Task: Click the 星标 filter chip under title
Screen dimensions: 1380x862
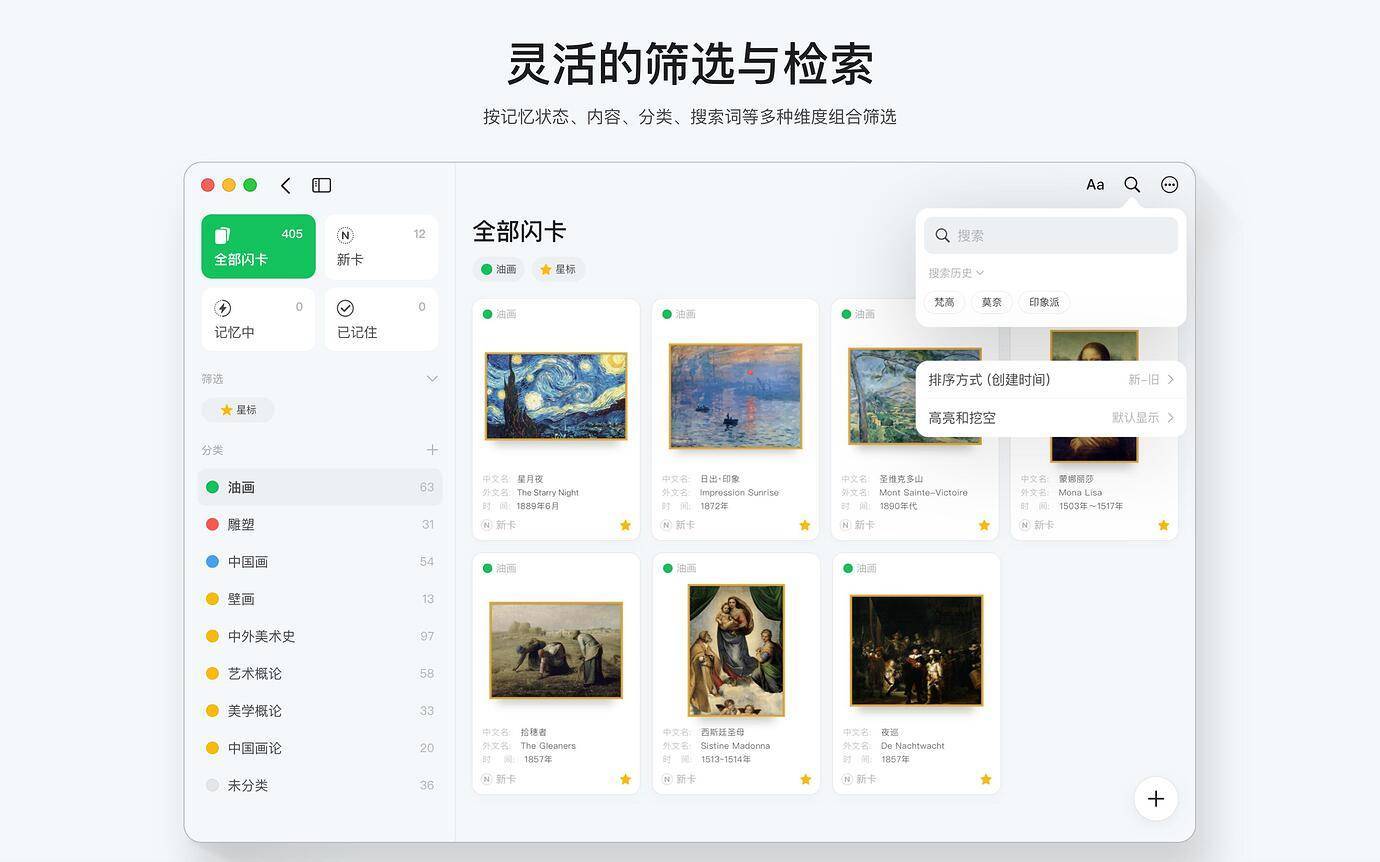Action: coord(558,269)
